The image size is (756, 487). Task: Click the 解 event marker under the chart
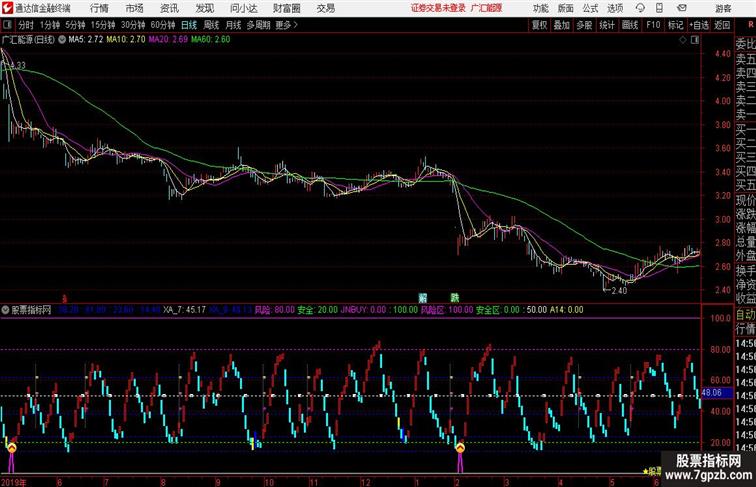click(423, 298)
